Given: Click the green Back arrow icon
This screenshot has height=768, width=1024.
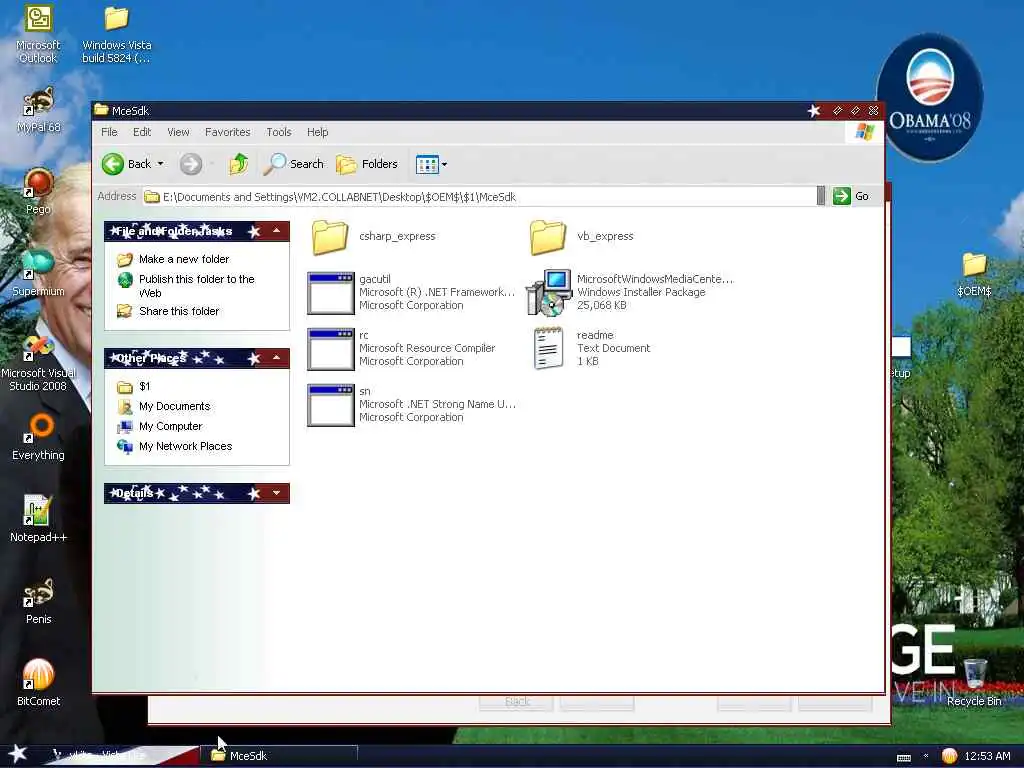Looking at the screenshot, I should coord(112,164).
